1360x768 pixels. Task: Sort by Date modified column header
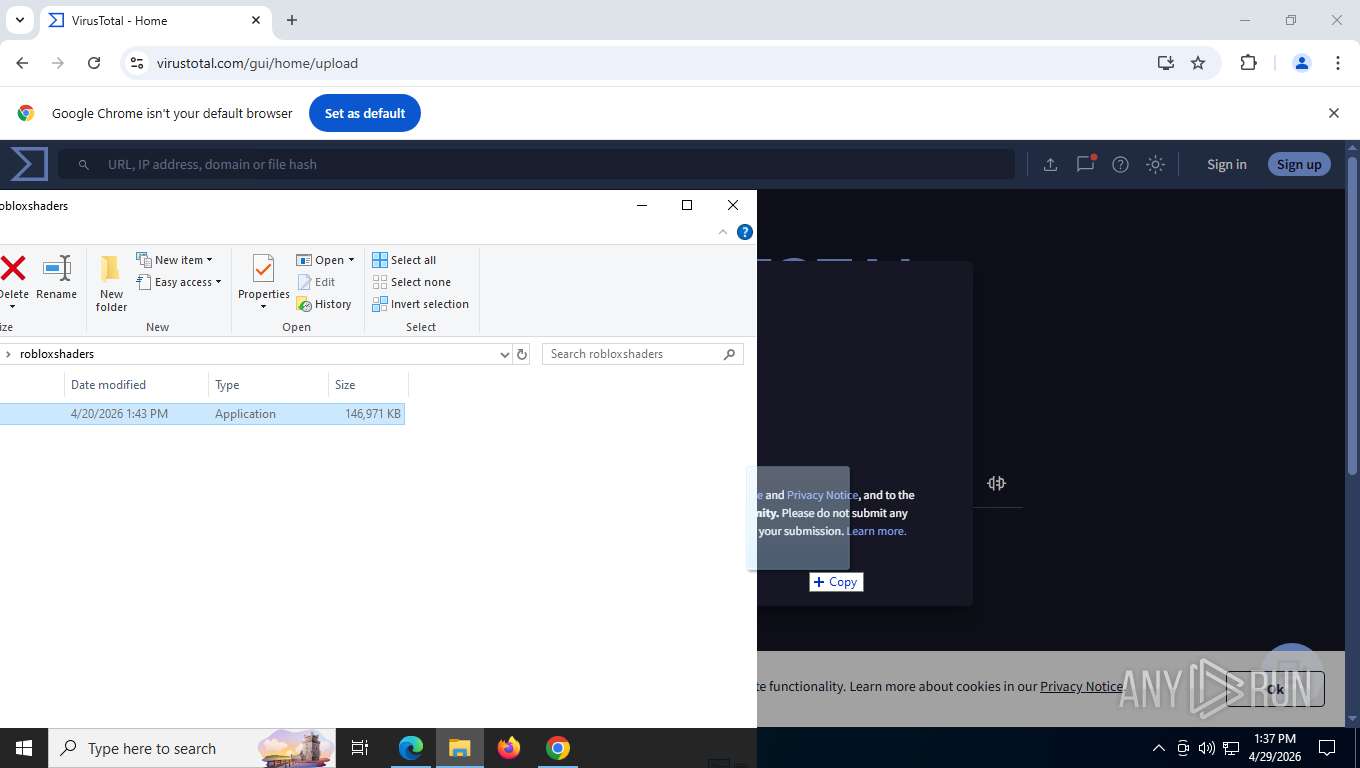(136, 385)
